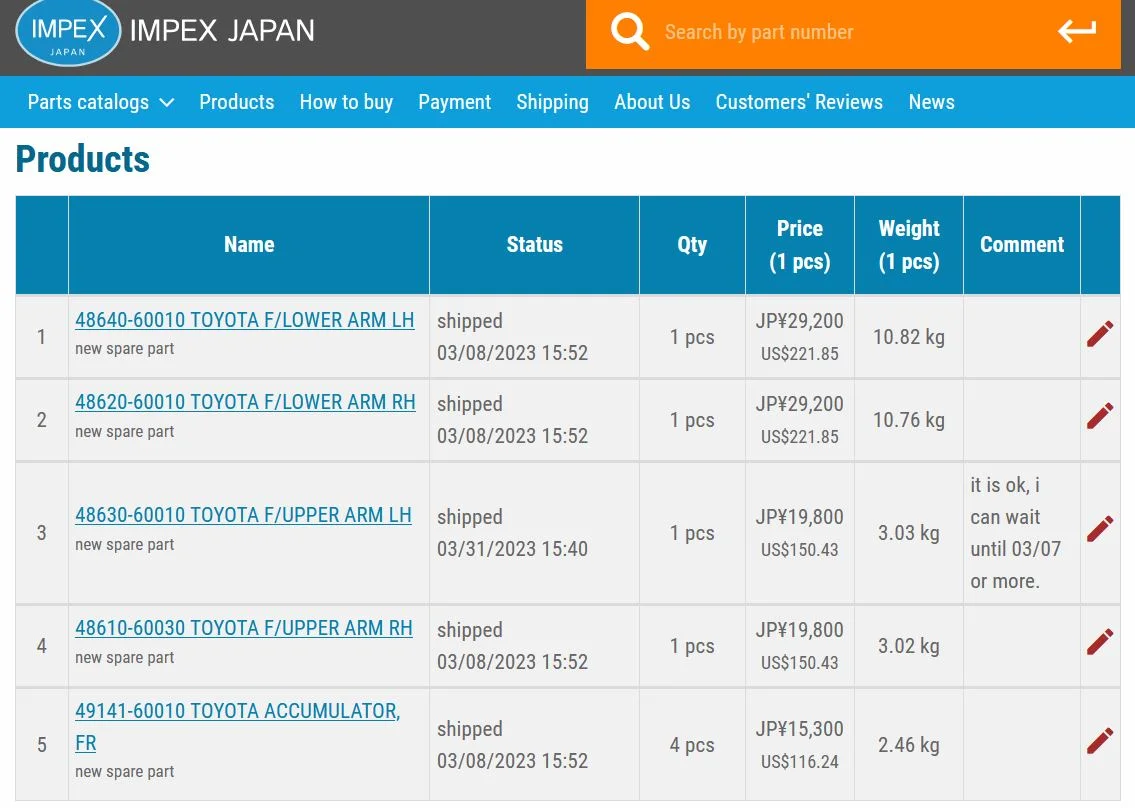Image resolution: width=1135 pixels, height=808 pixels.
Task: Open 48620-60010 TOYOTA F/LOWER ARM RH link
Action: pos(245,403)
